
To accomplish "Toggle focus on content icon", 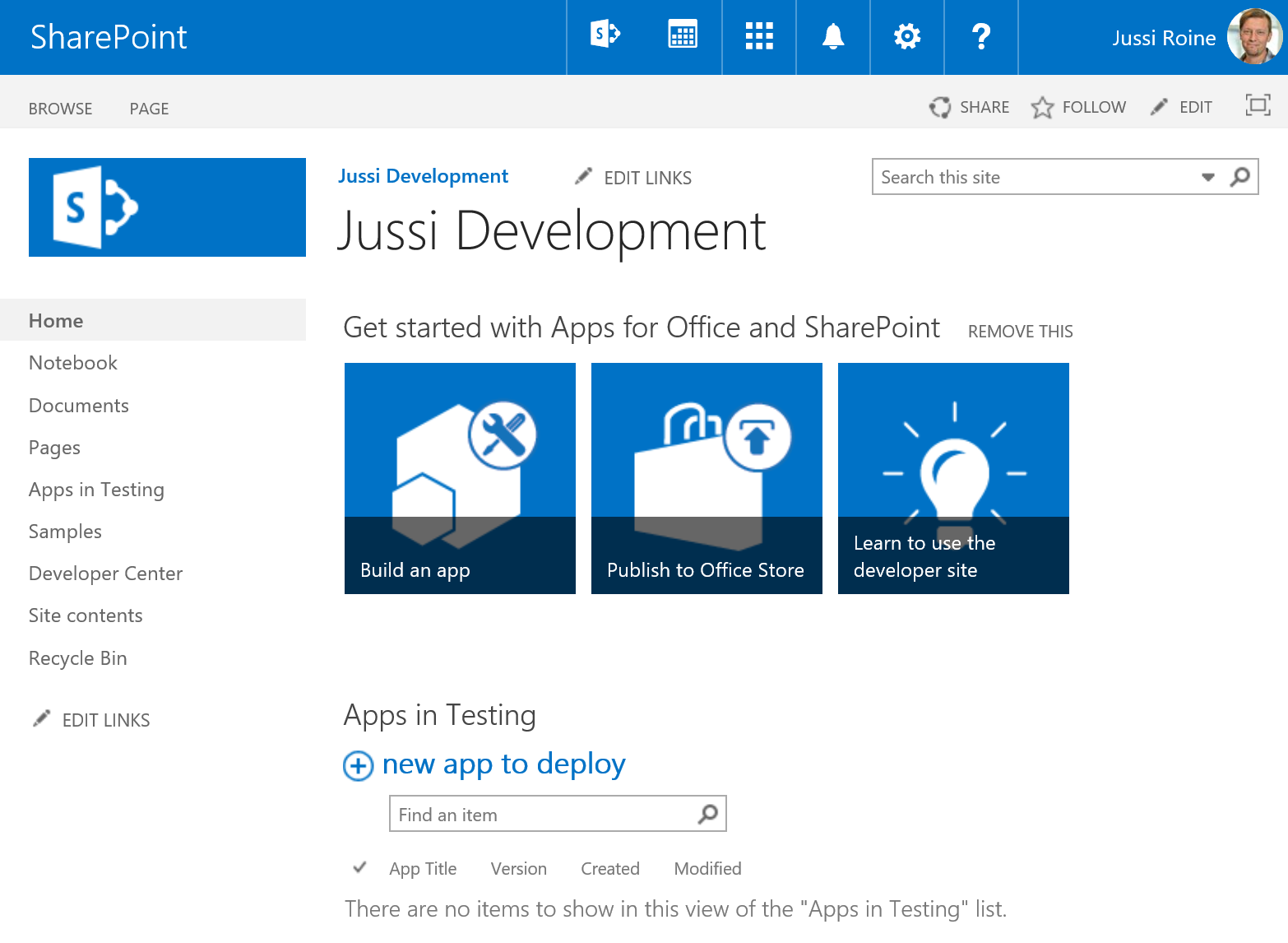I will [1258, 105].
